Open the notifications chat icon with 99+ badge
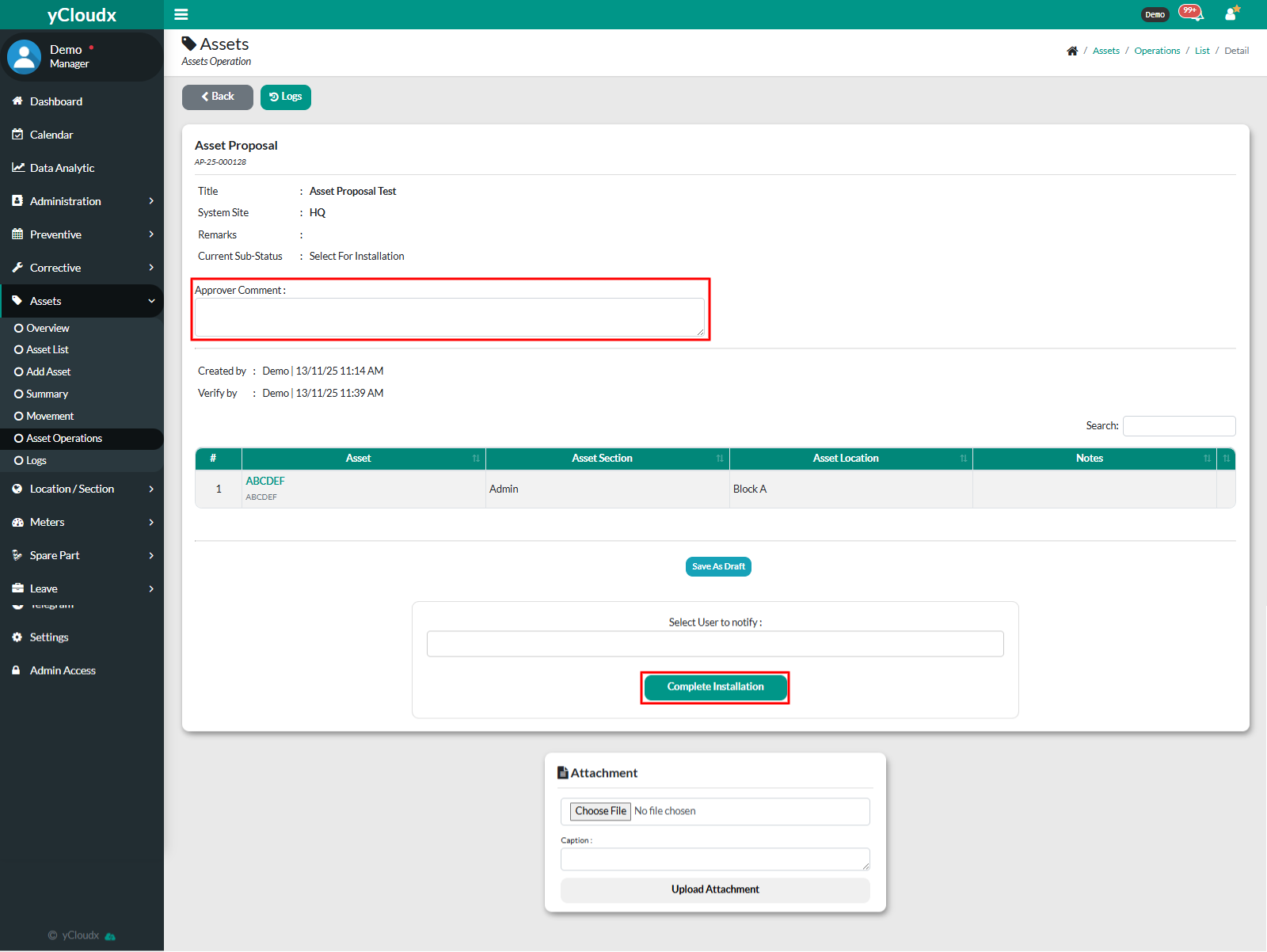1267x952 pixels. tap(1191, 13)
